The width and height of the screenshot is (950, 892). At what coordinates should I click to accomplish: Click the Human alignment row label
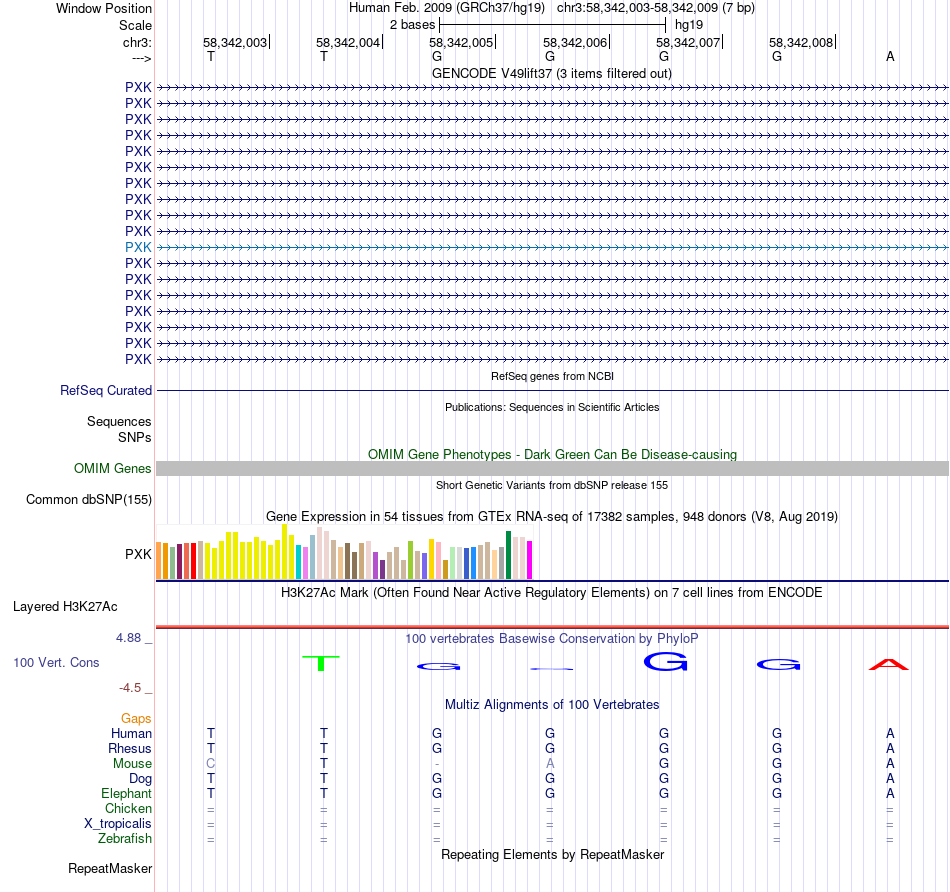click(x=131, y=734)
